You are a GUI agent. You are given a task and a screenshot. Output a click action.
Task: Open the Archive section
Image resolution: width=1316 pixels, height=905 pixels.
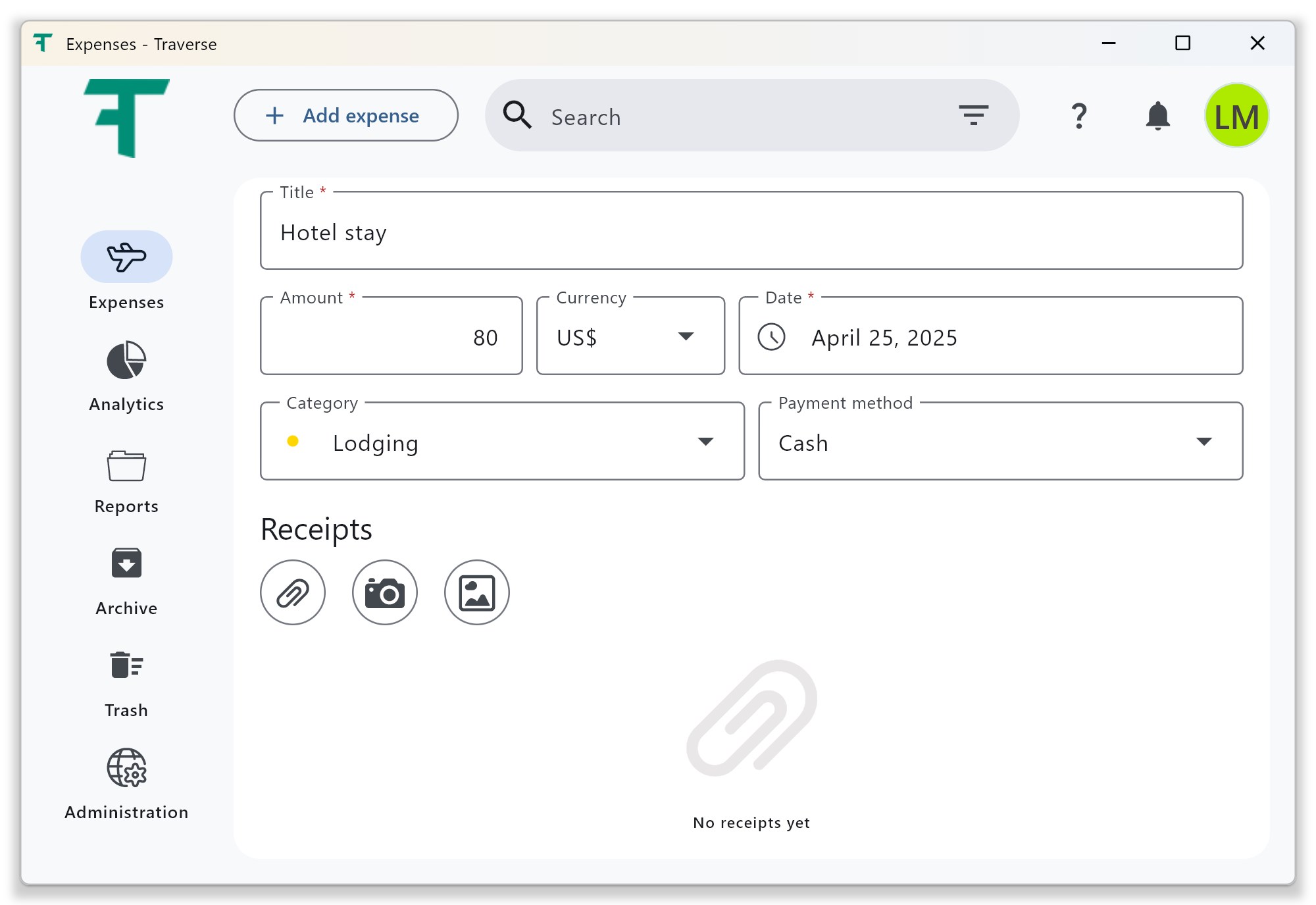pyautogui.click(x=126, y=582)
